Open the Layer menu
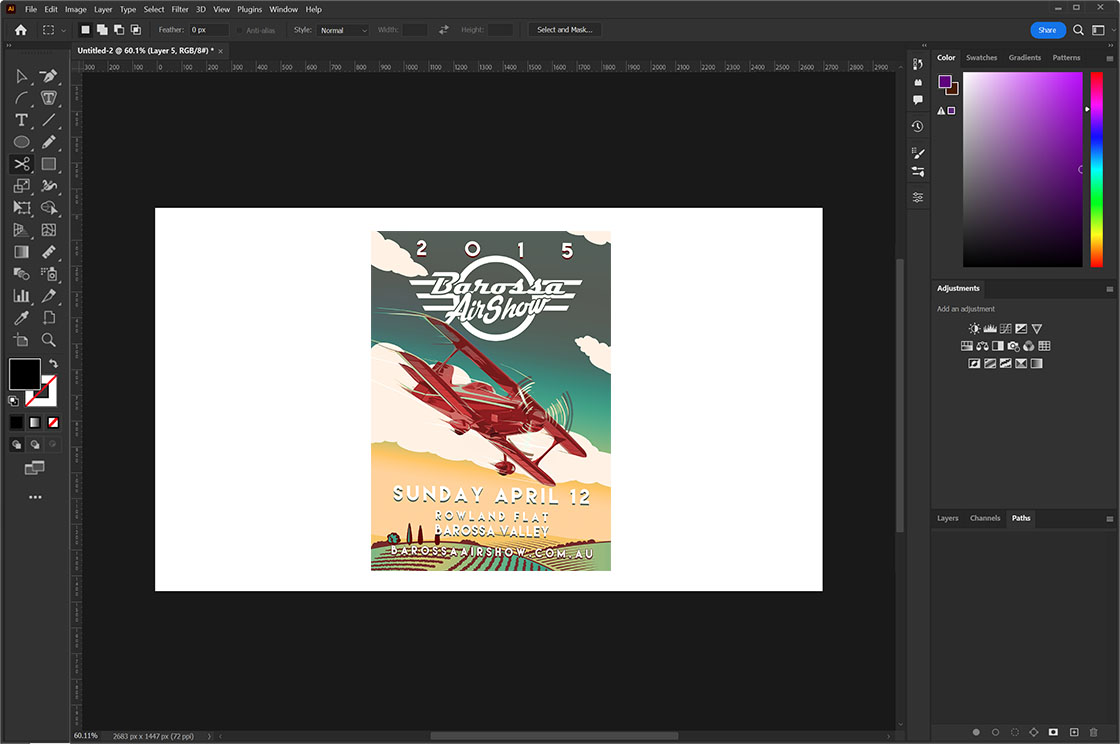 click(103, 9)
